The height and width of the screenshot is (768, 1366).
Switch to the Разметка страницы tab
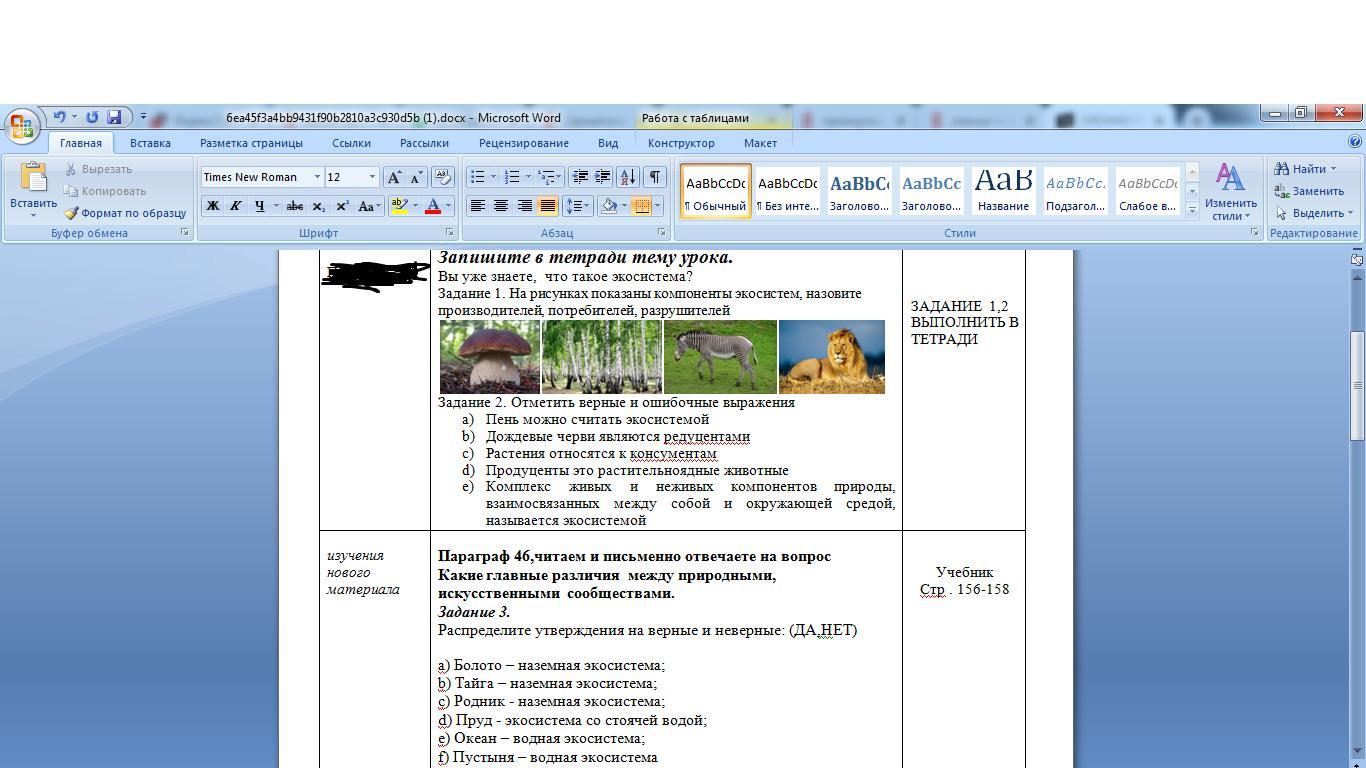coord(251,143)
